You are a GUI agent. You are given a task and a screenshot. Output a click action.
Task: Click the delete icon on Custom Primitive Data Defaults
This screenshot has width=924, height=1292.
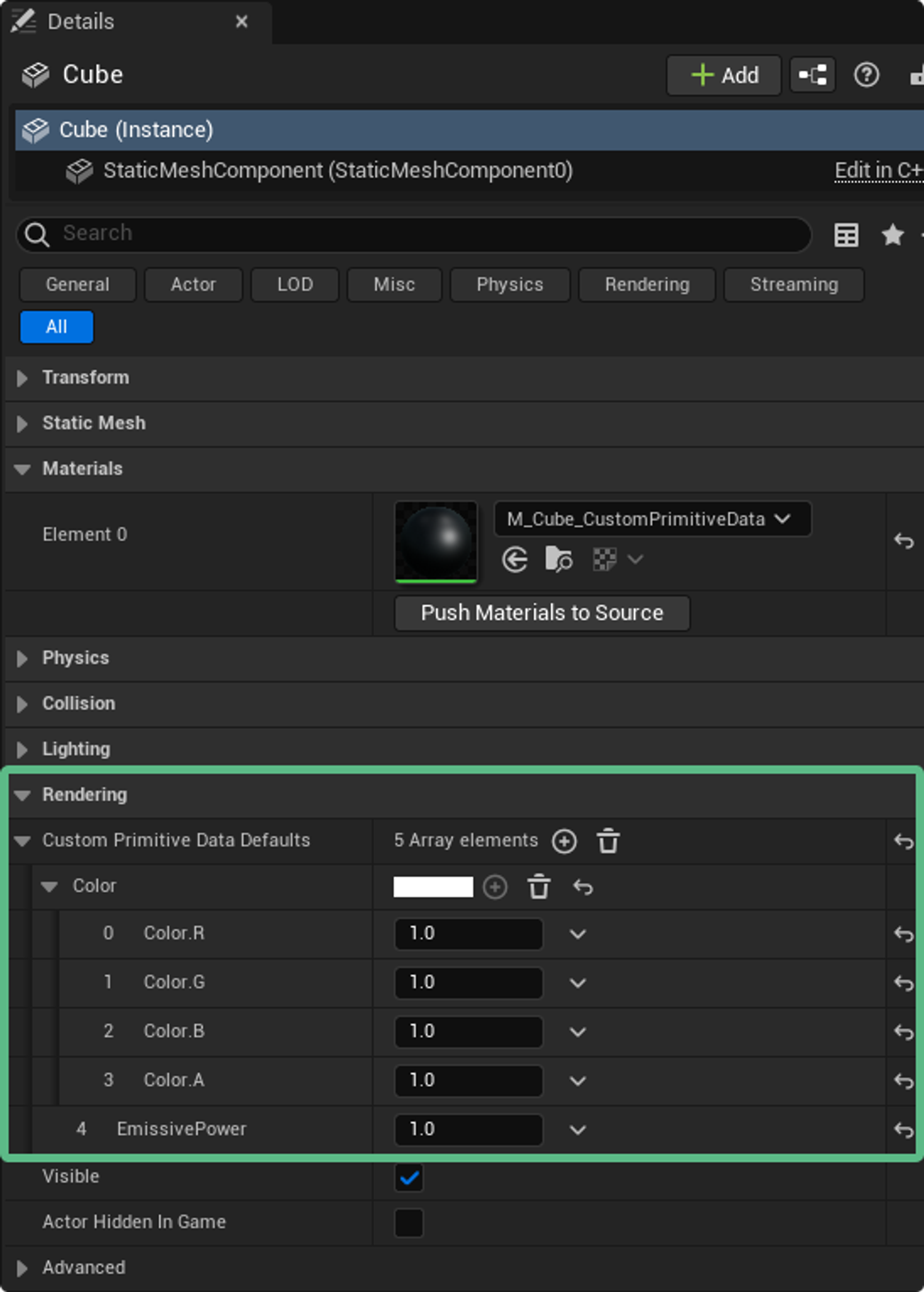click(x=608, y=840)
